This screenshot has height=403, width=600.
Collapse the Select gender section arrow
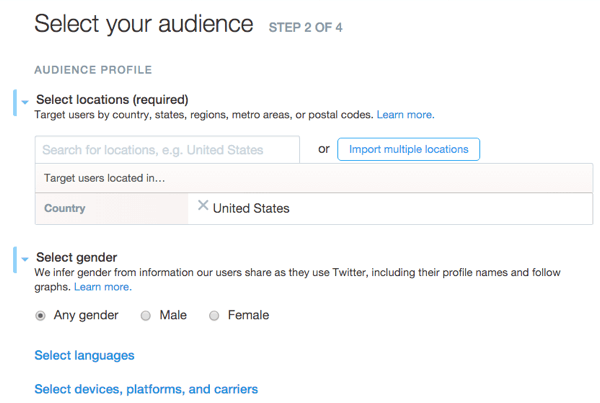click(23, 257)
